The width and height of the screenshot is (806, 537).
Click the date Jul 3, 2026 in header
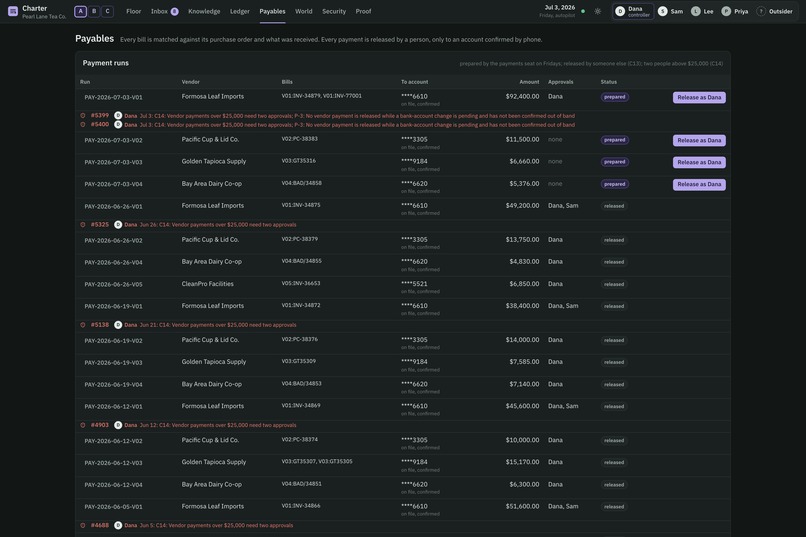tap(560, 8)
